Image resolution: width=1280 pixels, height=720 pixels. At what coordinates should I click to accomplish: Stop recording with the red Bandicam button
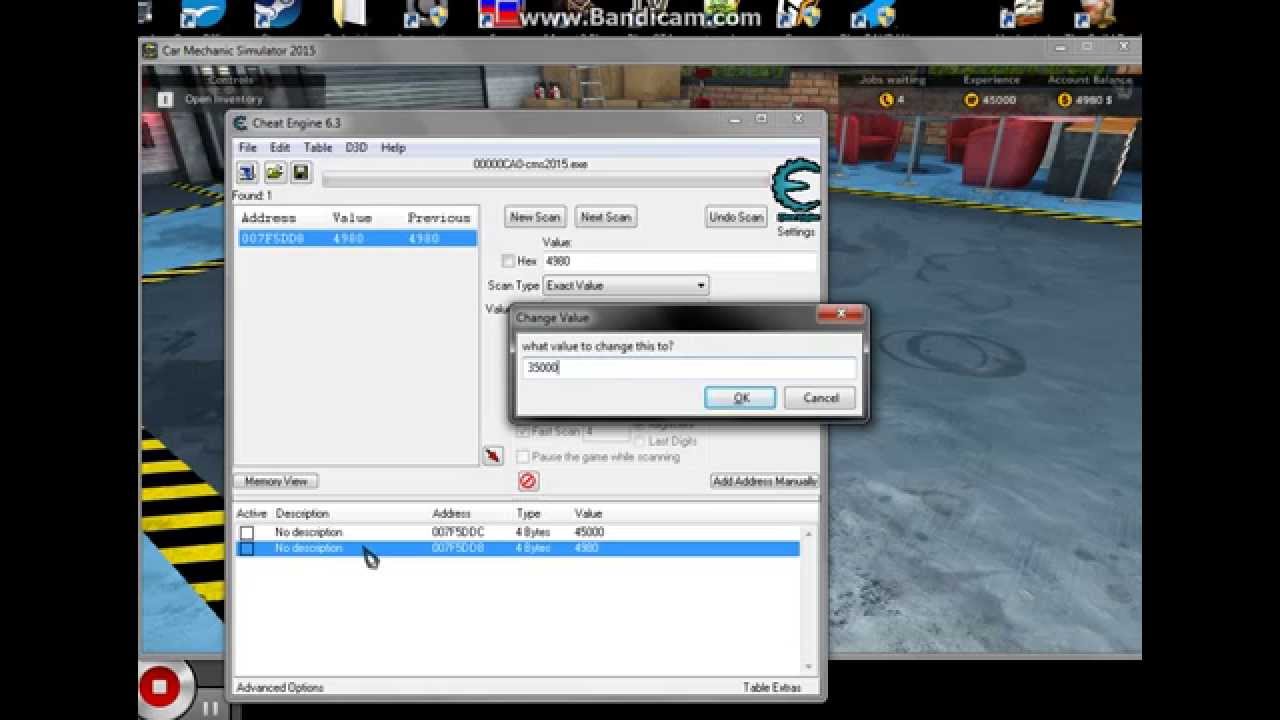click(159, 687)
